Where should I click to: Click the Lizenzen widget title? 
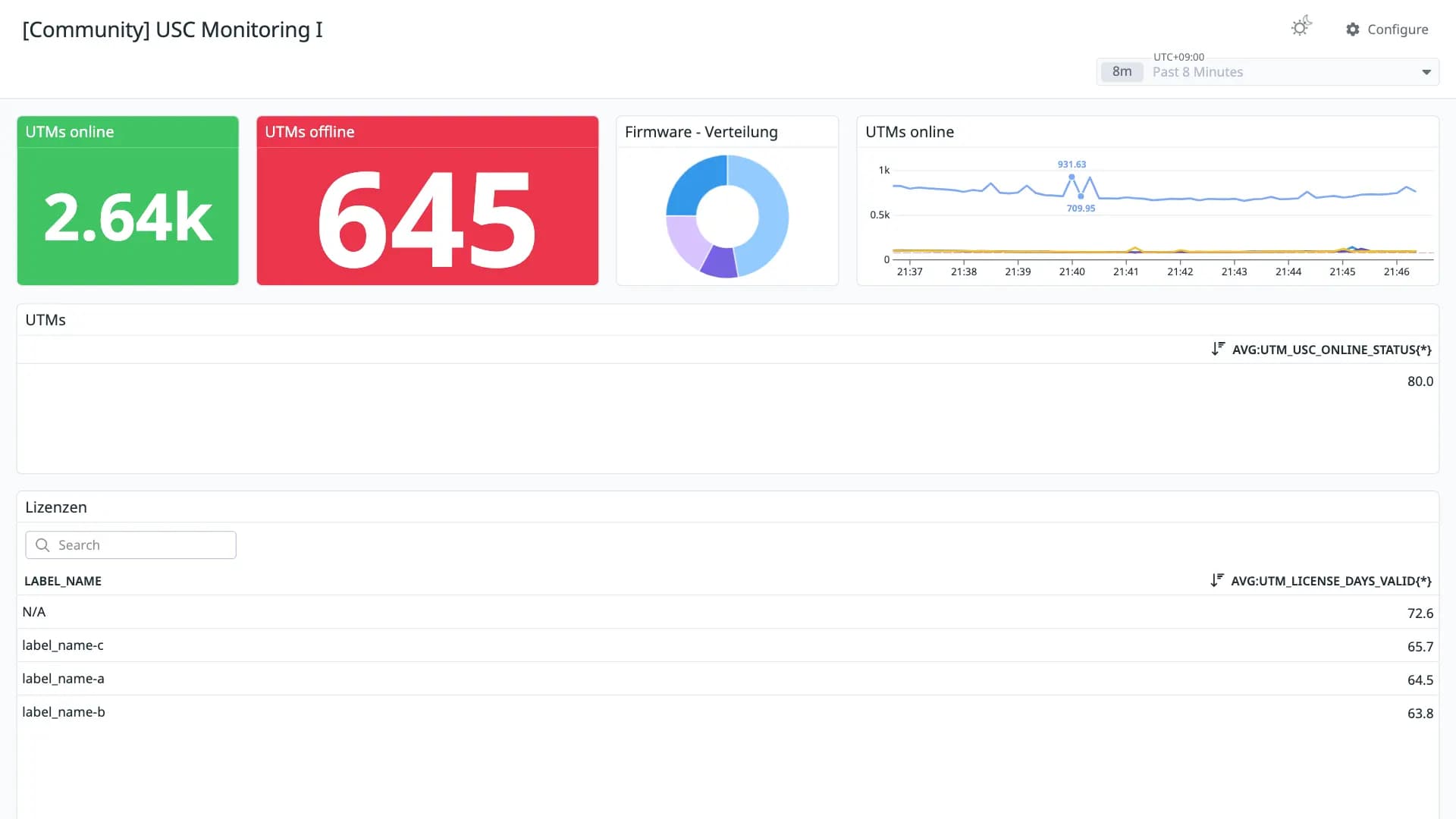tap(56, 507)
